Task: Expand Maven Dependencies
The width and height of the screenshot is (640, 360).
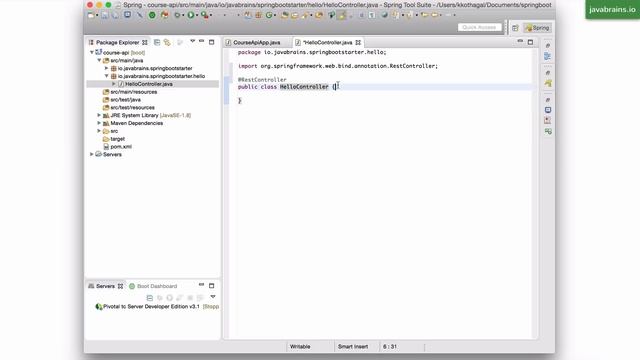Action: tap(99, 123)
